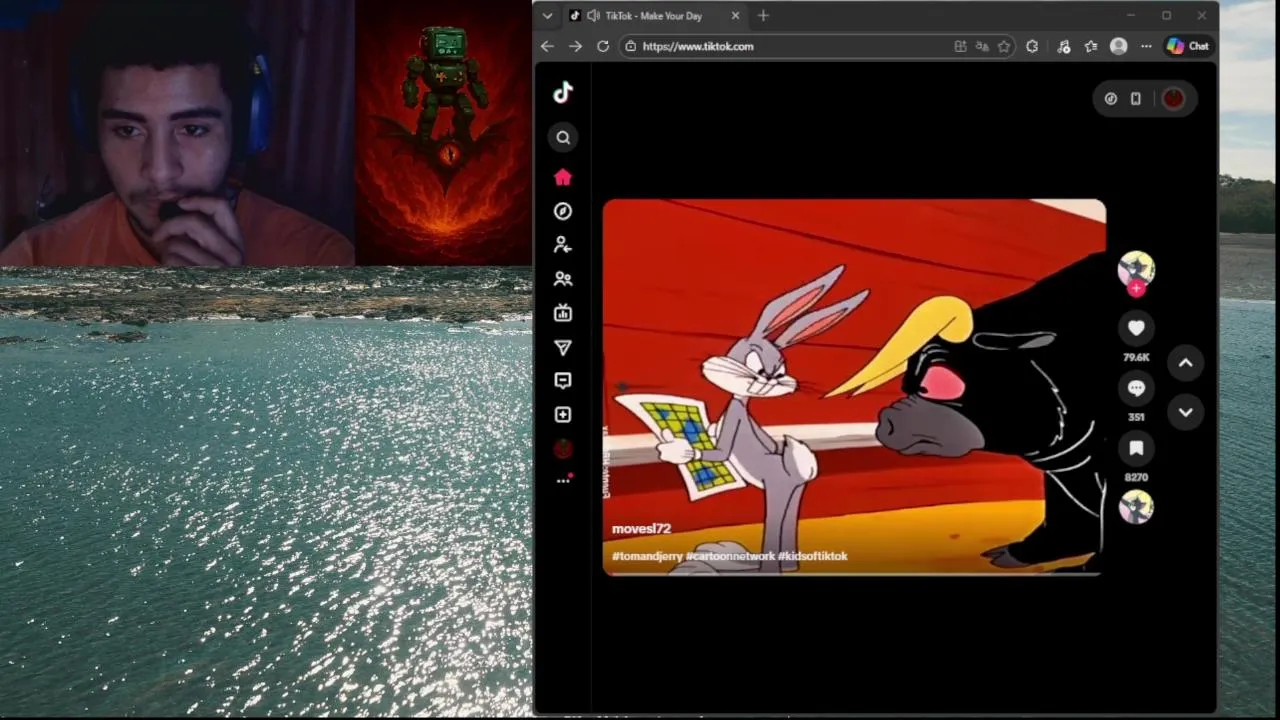Open the favorites list icon
Screen dimensions: 1280x720
coord(1091,46)
